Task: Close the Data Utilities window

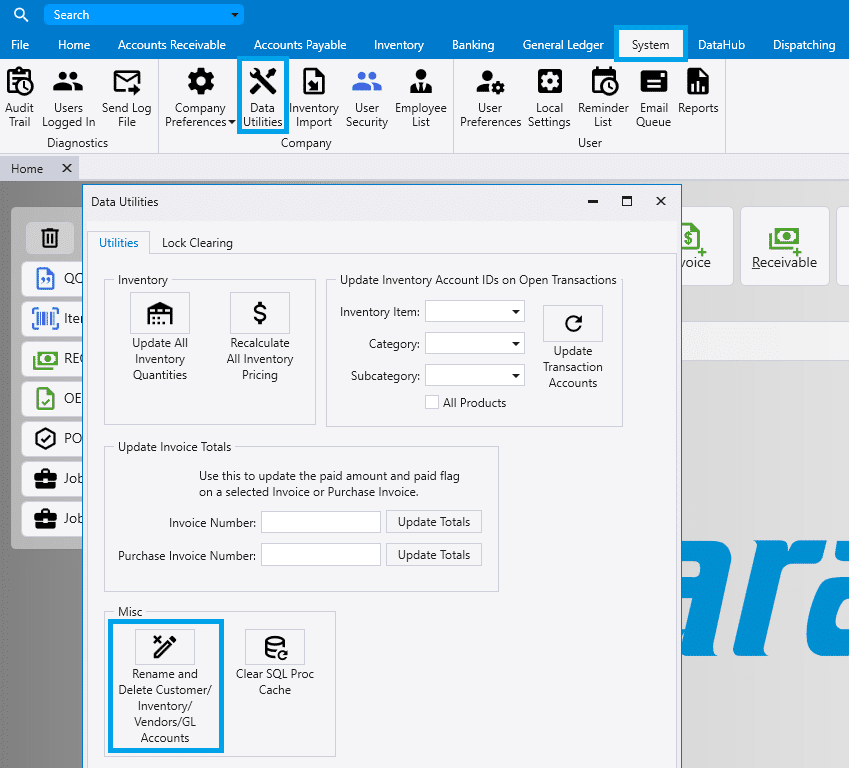Action: [x=661, y=201]
